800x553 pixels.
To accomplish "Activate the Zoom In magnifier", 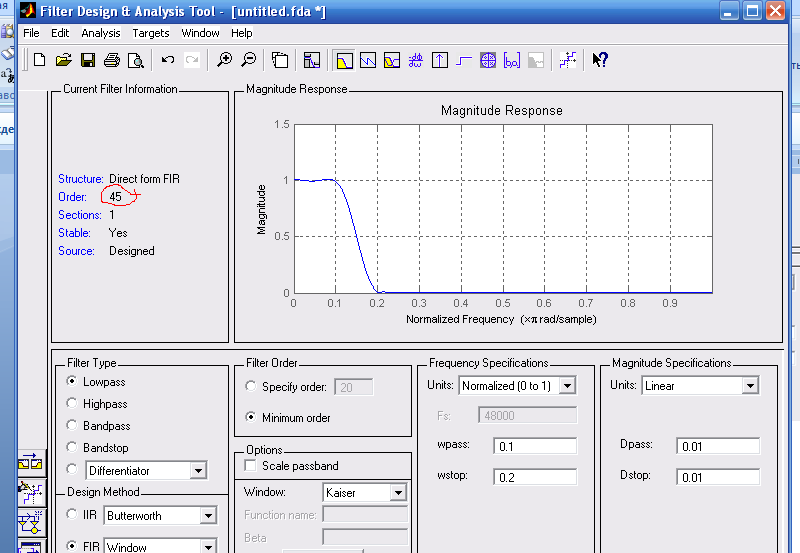I will tap(224, 60).
